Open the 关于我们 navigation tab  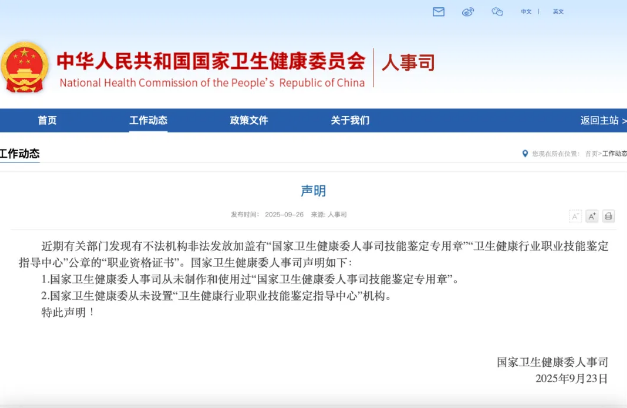350,121
